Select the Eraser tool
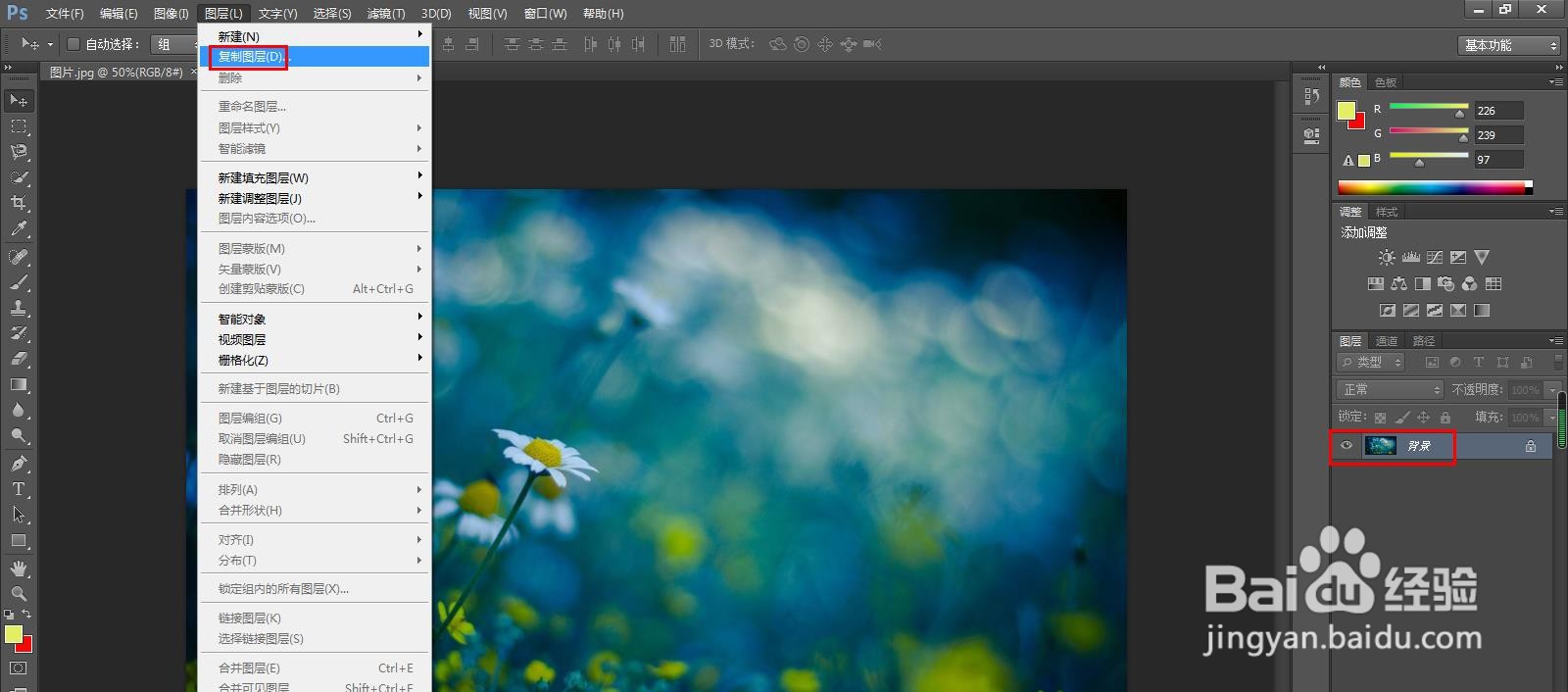Screen dimensions: 1568x692 [x=19, y=359]
